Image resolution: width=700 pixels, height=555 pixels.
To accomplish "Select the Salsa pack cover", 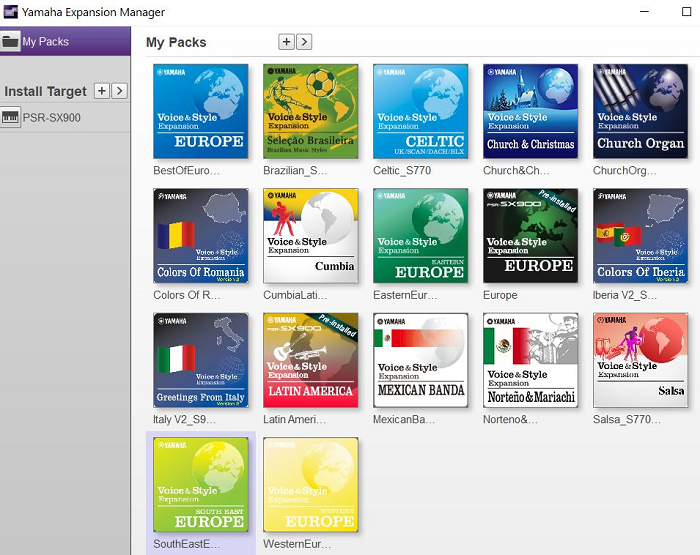I will pos(641,360).
